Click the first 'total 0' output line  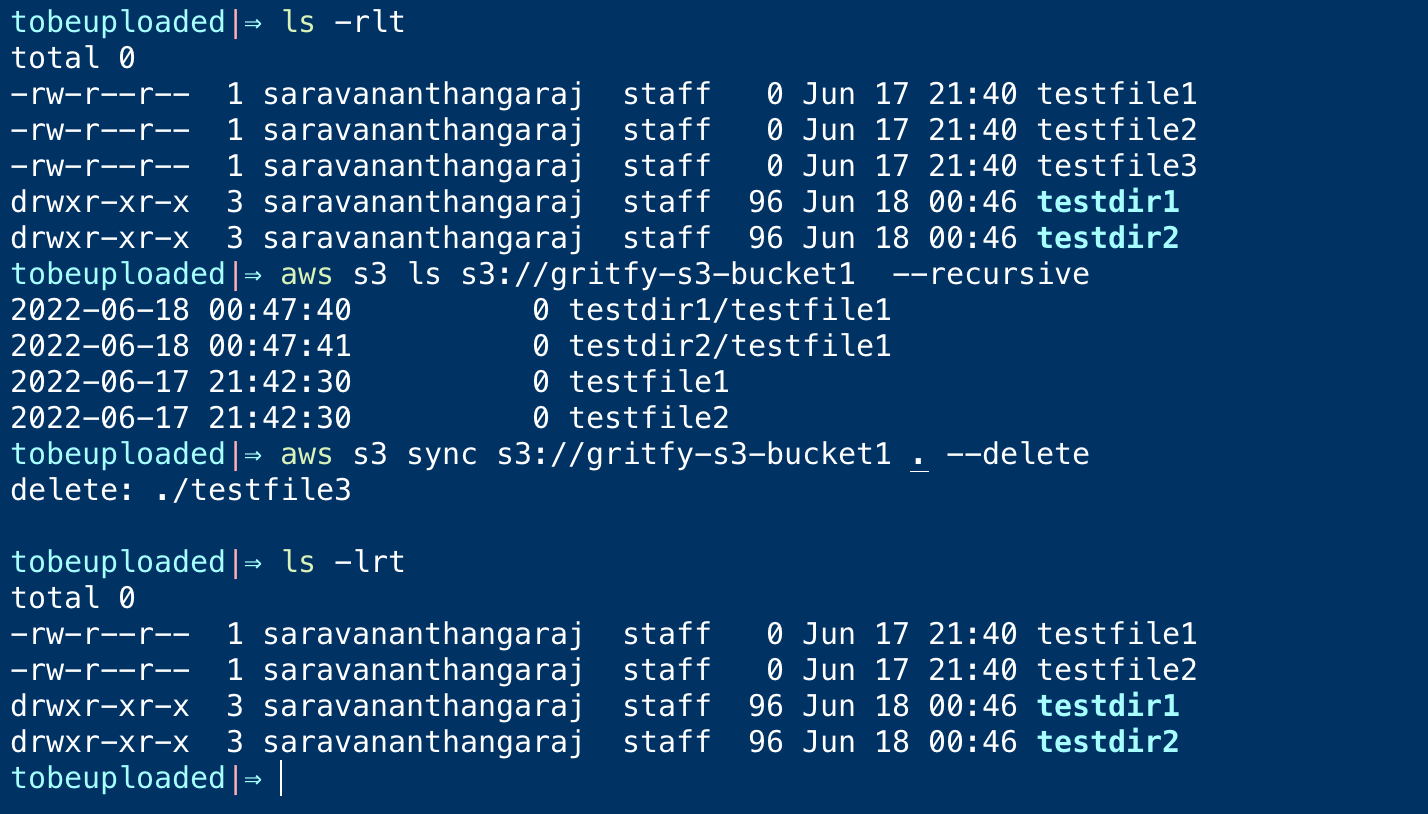[73, 58]
